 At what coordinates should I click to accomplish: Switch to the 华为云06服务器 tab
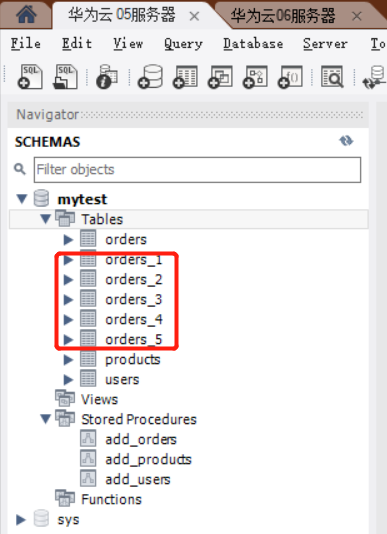[x=283, y=16]
